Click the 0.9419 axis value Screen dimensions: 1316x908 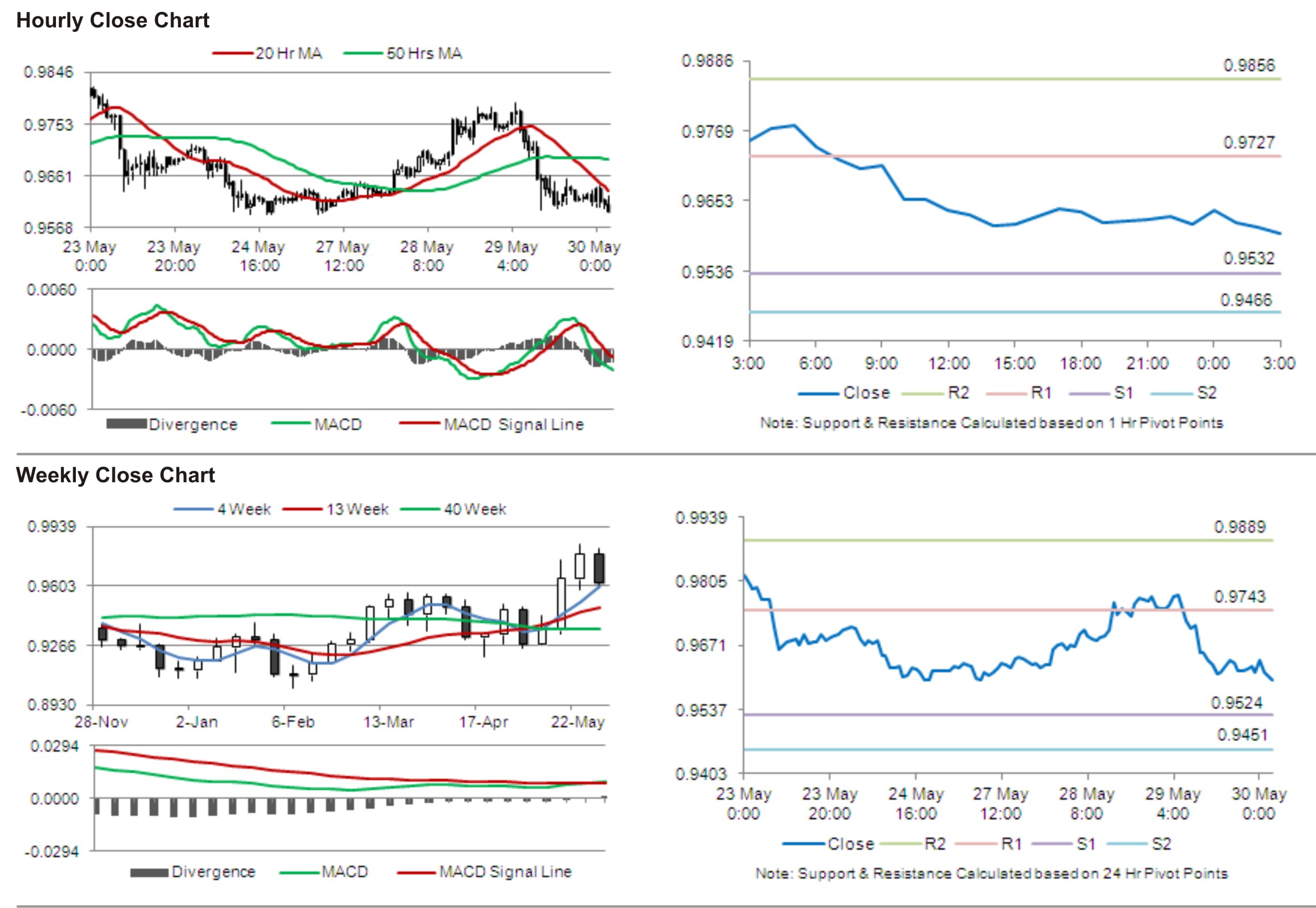[x=707, y=342]
